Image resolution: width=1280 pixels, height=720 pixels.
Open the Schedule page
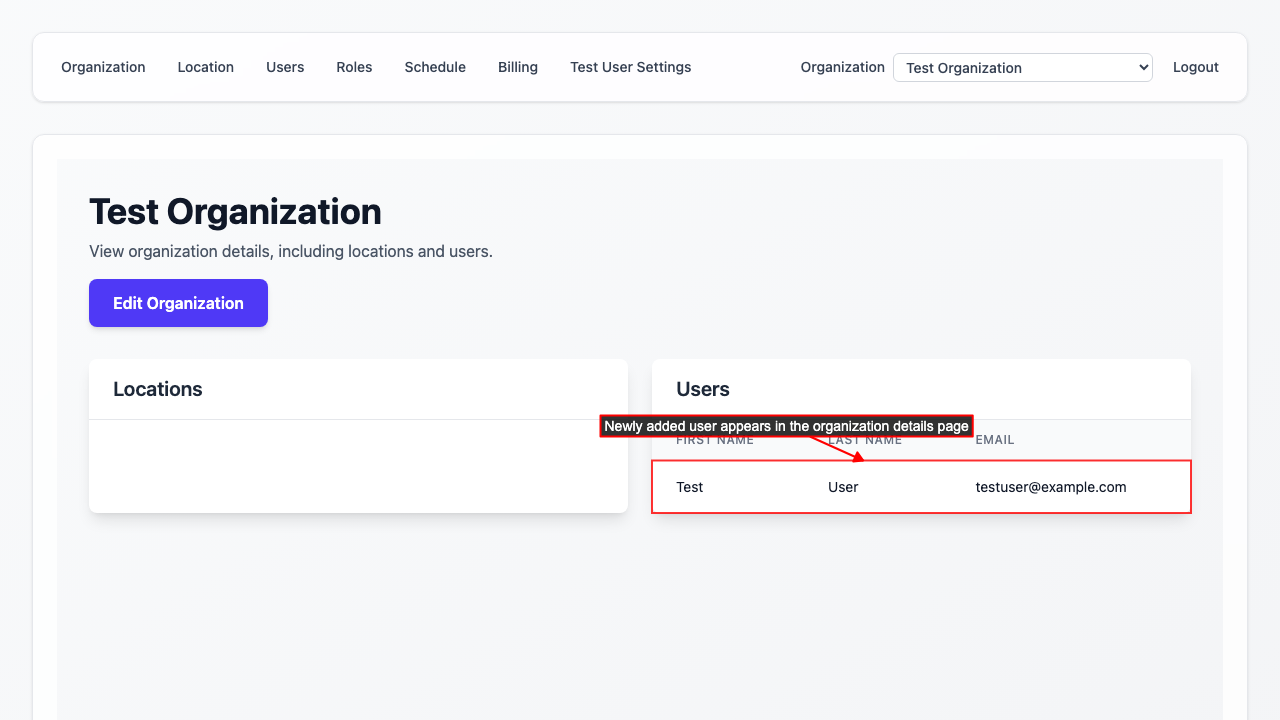[x=435, y=67]
